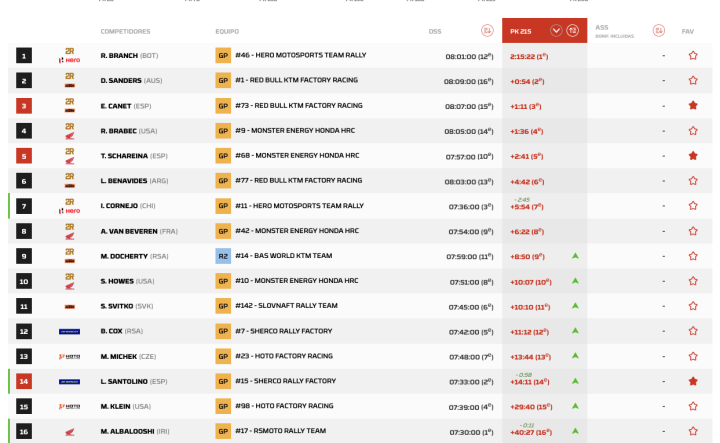720x443 pixels.
Task: Click red position badge 3
Action: (24, 106)
